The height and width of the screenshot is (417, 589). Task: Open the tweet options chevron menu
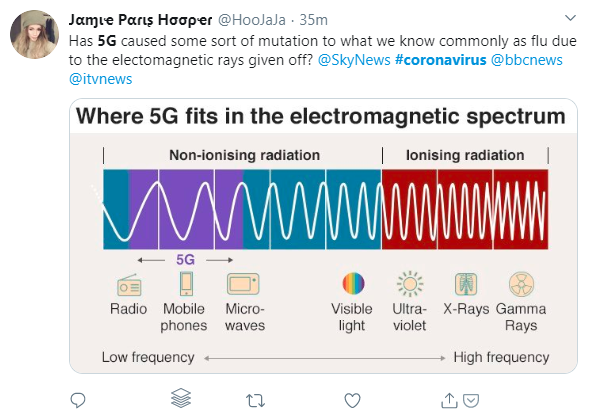[x=571, y=18]
